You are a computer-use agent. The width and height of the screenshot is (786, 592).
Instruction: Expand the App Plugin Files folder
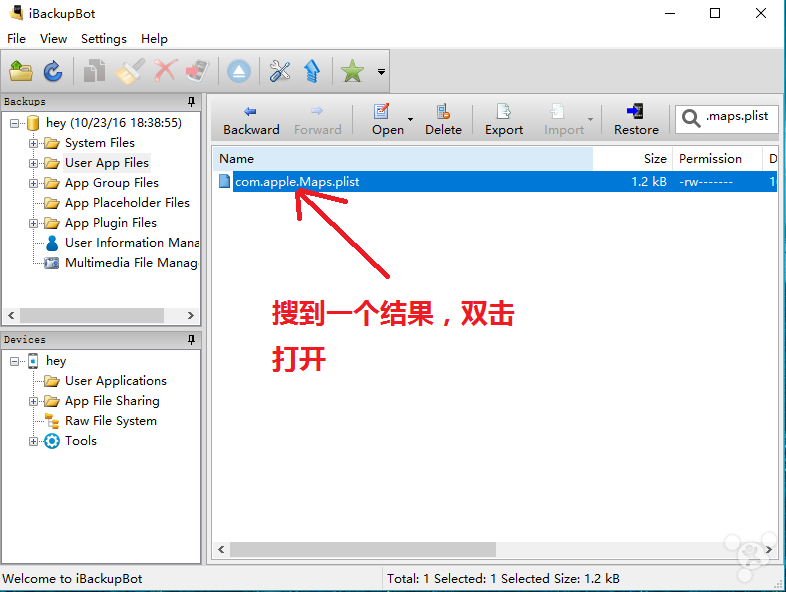33,223
